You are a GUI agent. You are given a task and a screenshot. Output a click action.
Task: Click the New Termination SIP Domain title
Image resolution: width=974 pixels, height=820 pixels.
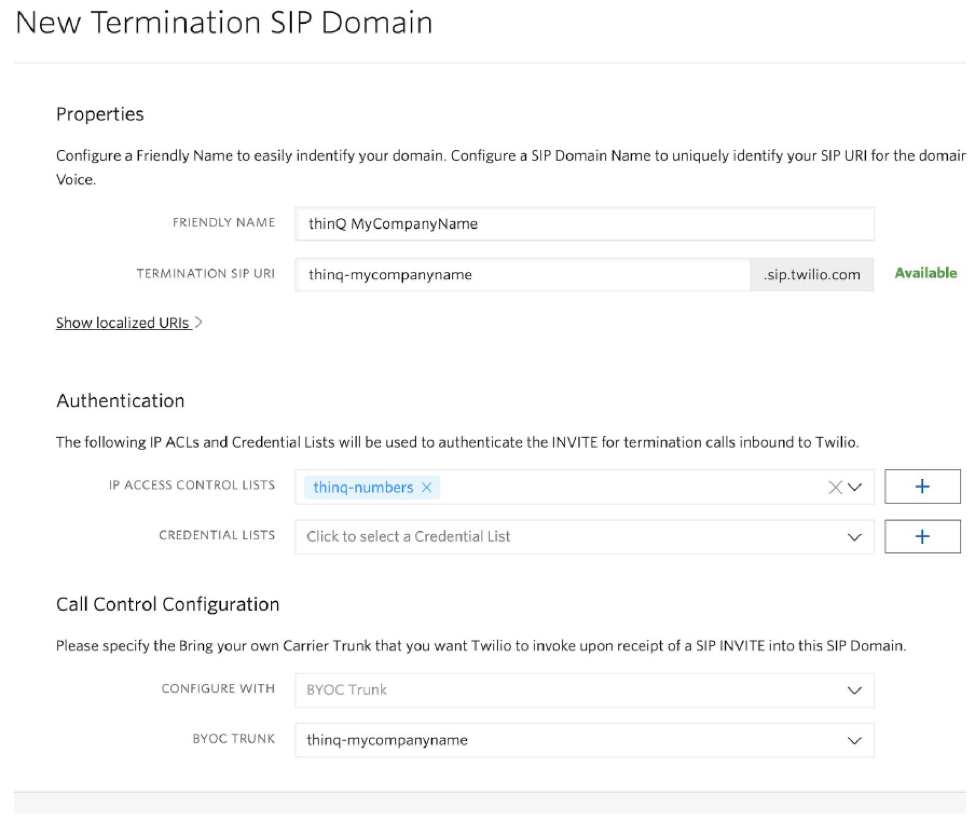224,23
